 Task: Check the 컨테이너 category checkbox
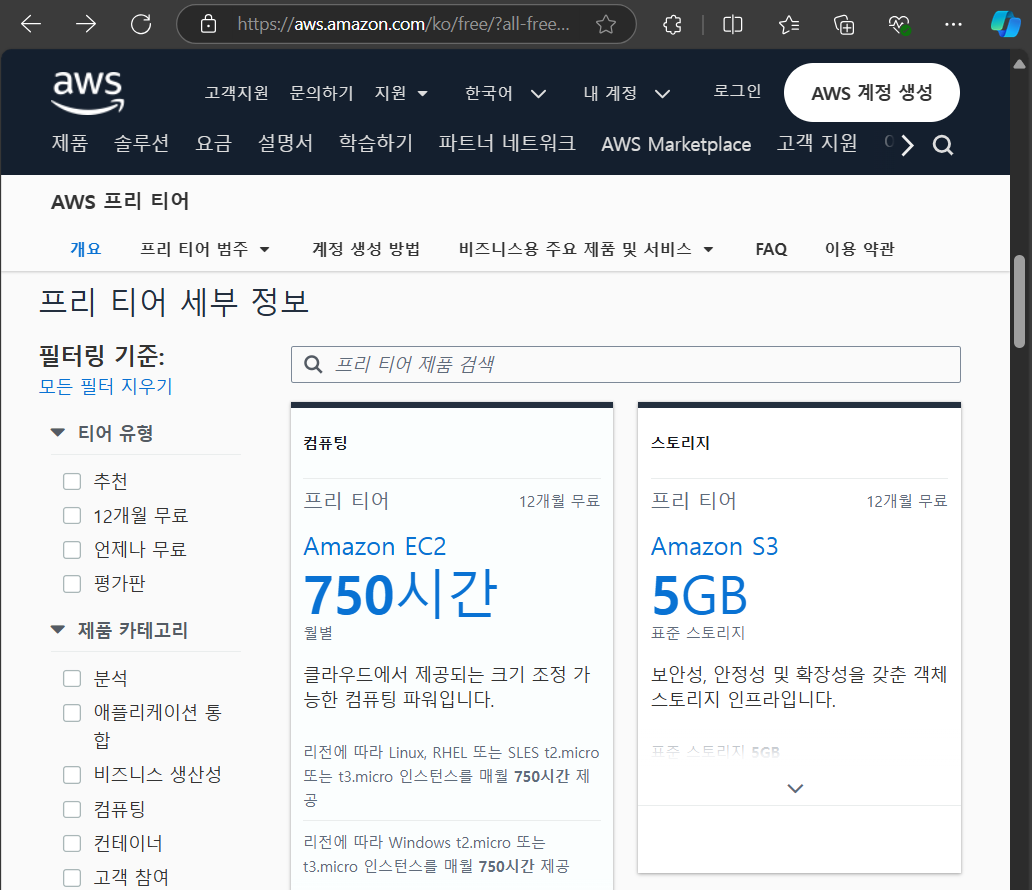point(72,843)
